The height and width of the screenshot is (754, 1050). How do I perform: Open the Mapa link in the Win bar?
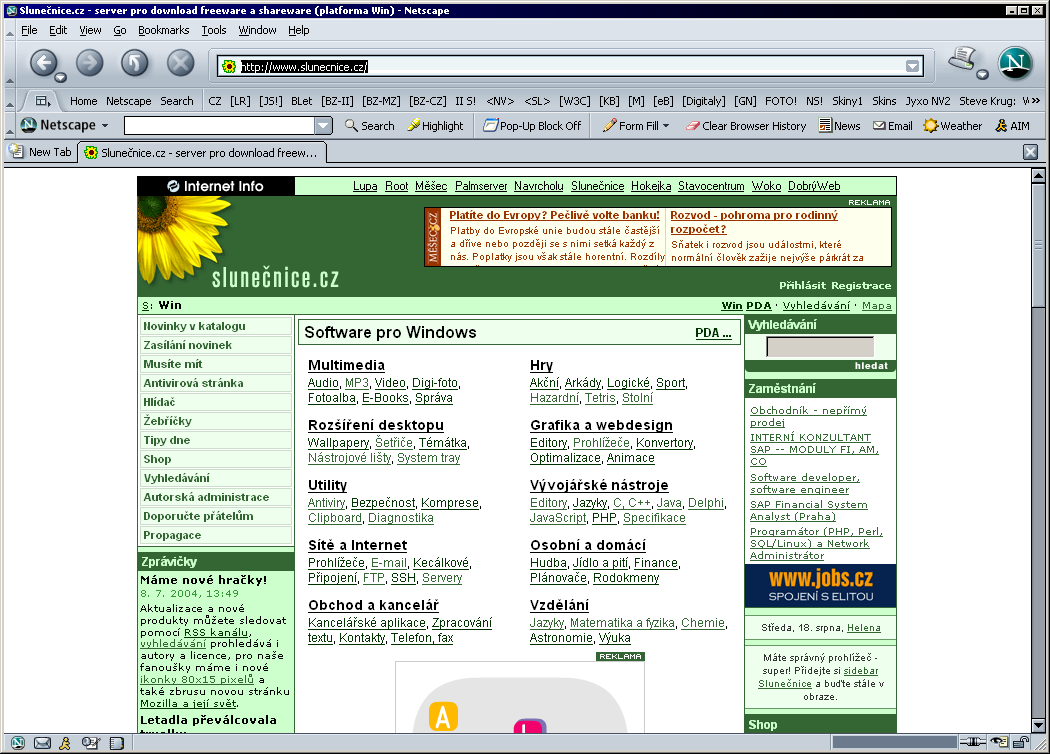pos(877,305)
